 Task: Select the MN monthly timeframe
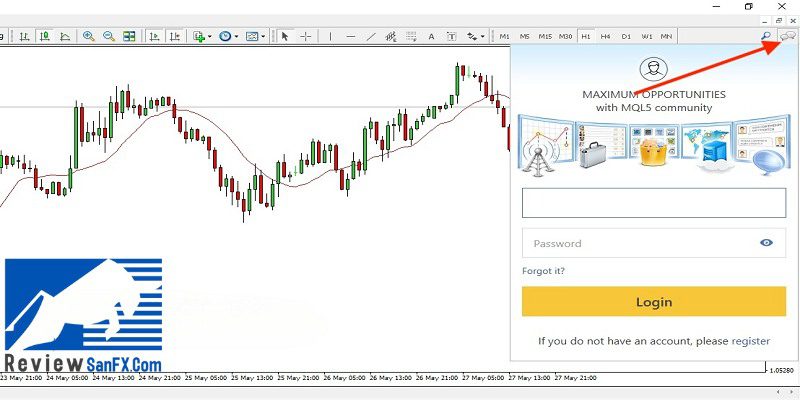coord(666,36)
